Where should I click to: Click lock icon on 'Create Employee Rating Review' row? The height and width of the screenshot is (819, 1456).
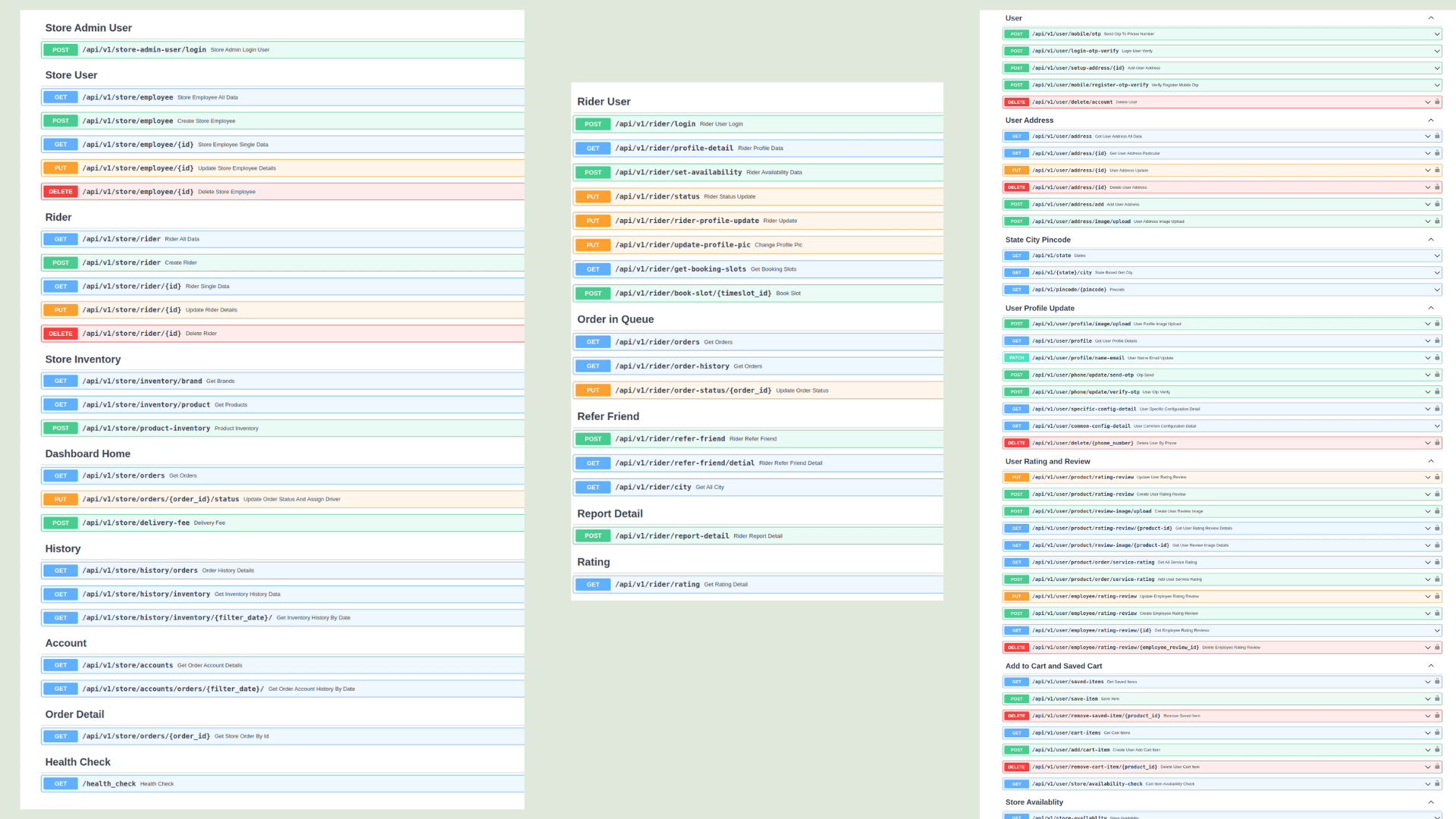coord(1437,613)
